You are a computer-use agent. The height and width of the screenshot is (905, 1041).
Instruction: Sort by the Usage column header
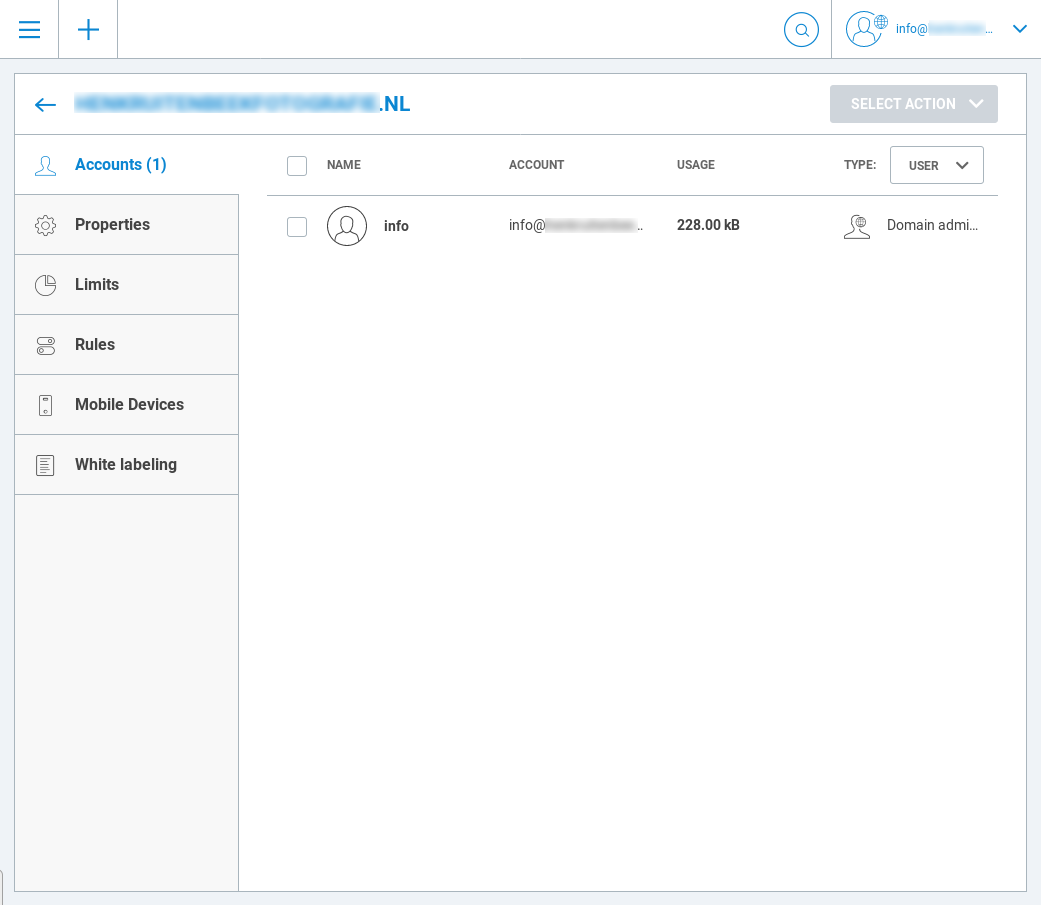(x=695, y=165)
